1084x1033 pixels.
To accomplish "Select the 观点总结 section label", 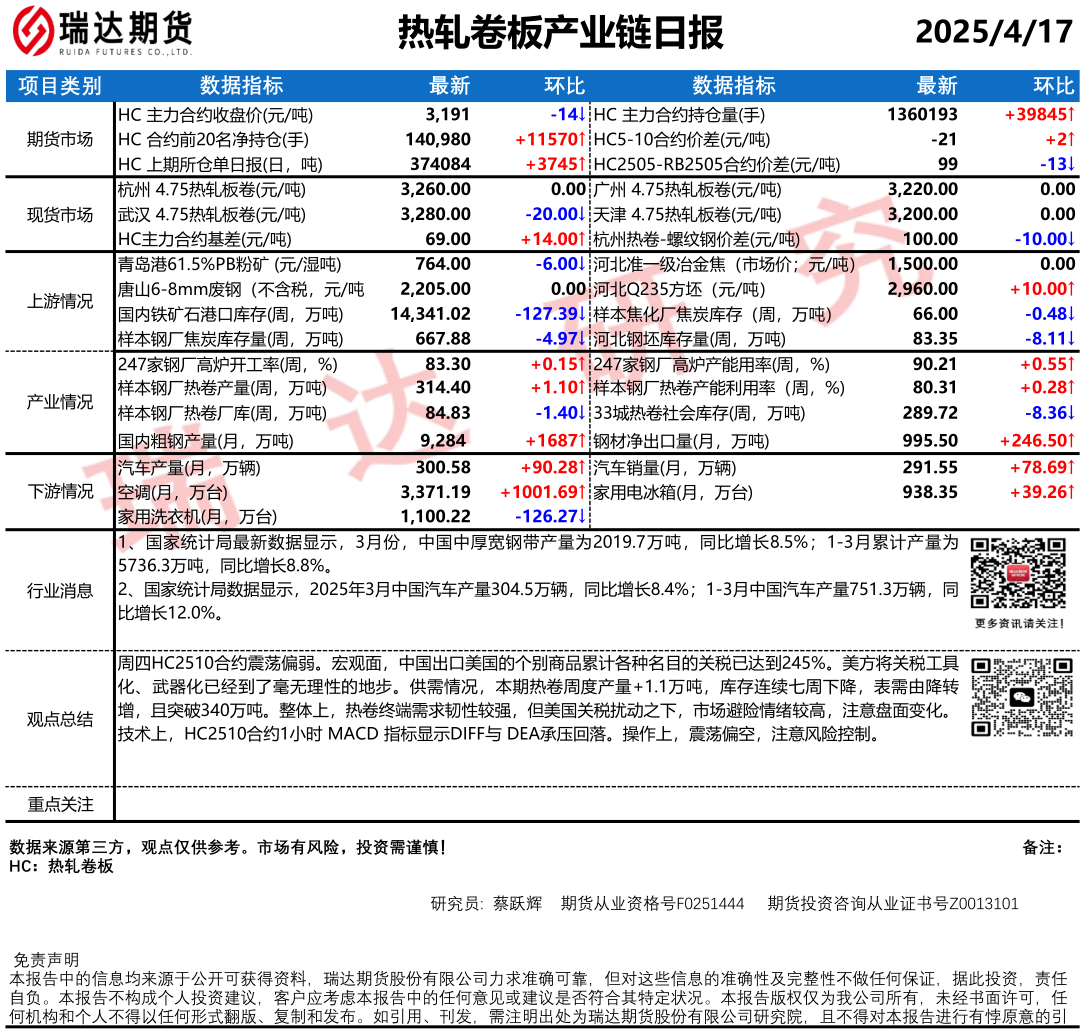I will 60,719.
